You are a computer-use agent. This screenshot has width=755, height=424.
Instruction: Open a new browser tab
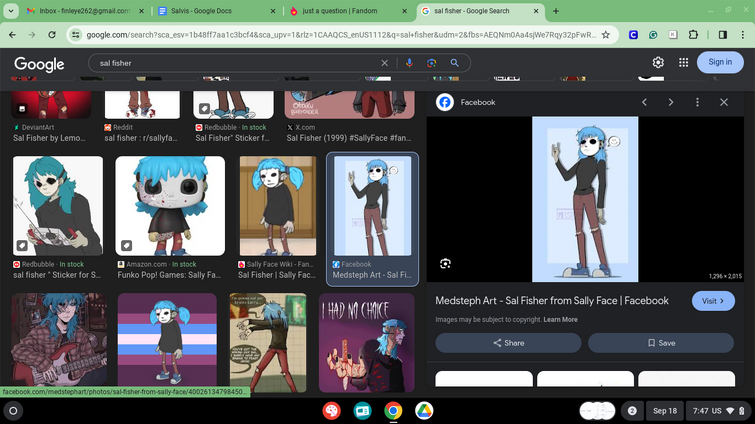click(556, 11)
